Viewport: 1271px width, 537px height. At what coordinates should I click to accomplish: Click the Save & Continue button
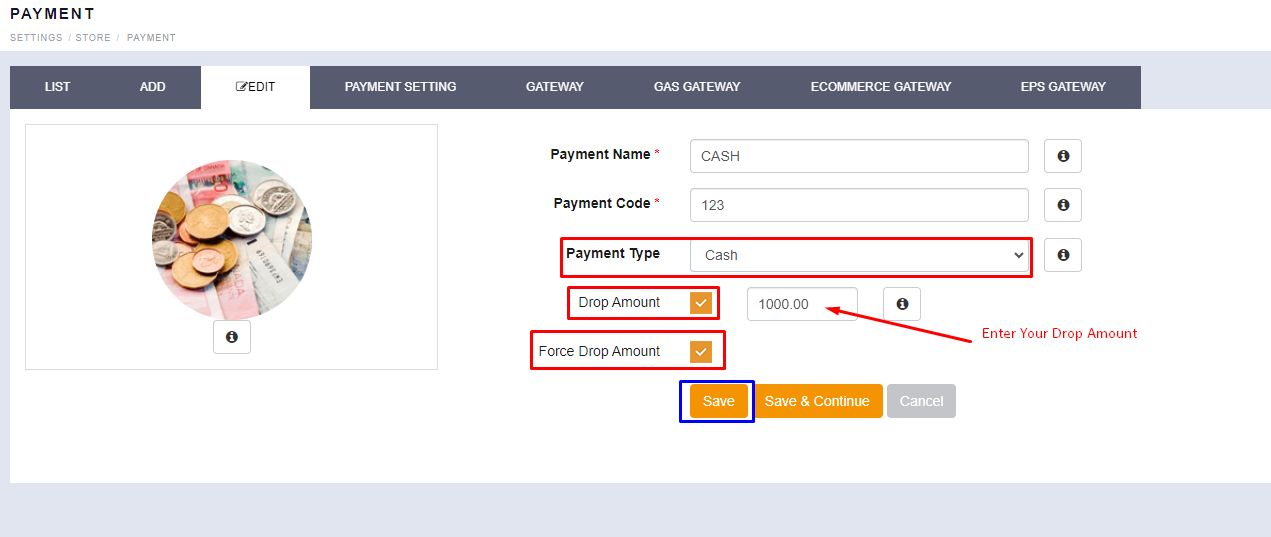[x=817, y=401]
